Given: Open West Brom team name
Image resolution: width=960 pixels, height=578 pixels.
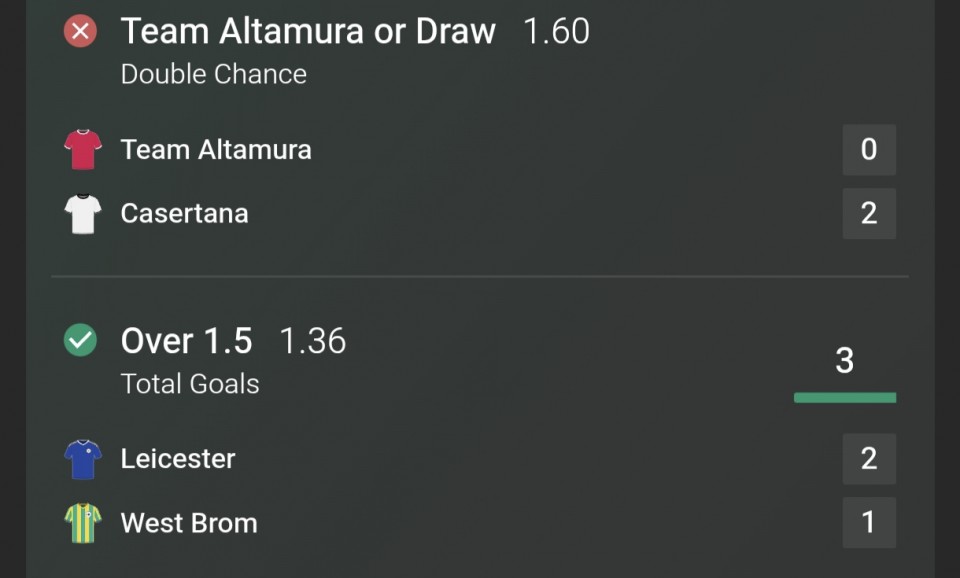Looking at the screenshot, I should click(x=189, y=523).
